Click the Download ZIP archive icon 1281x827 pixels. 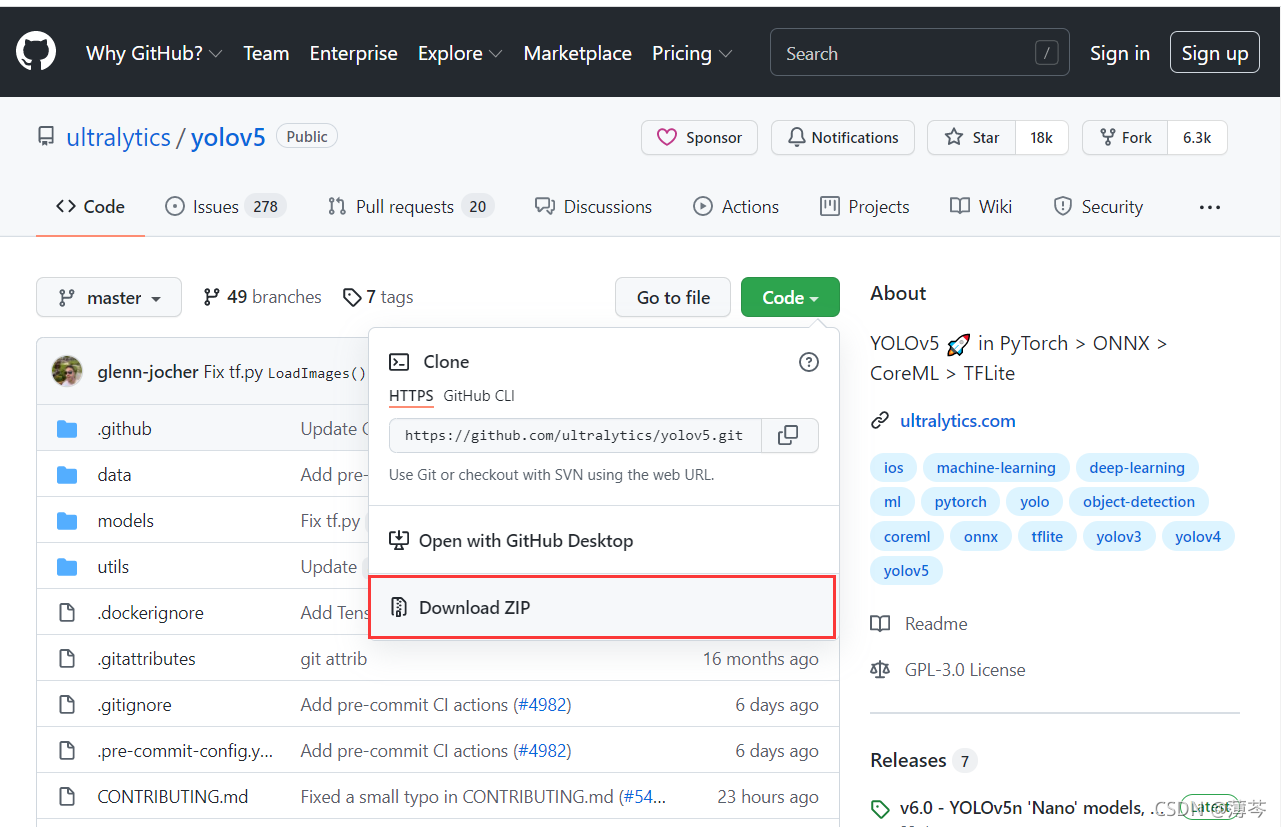tap(399, 607)
